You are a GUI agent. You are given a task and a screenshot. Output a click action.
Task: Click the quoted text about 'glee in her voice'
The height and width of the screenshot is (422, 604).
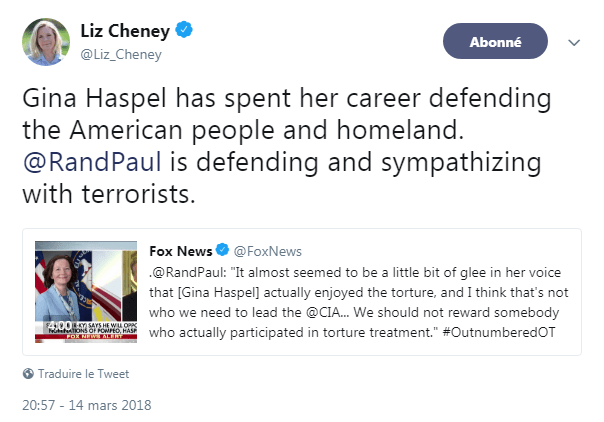coord(390,271)
